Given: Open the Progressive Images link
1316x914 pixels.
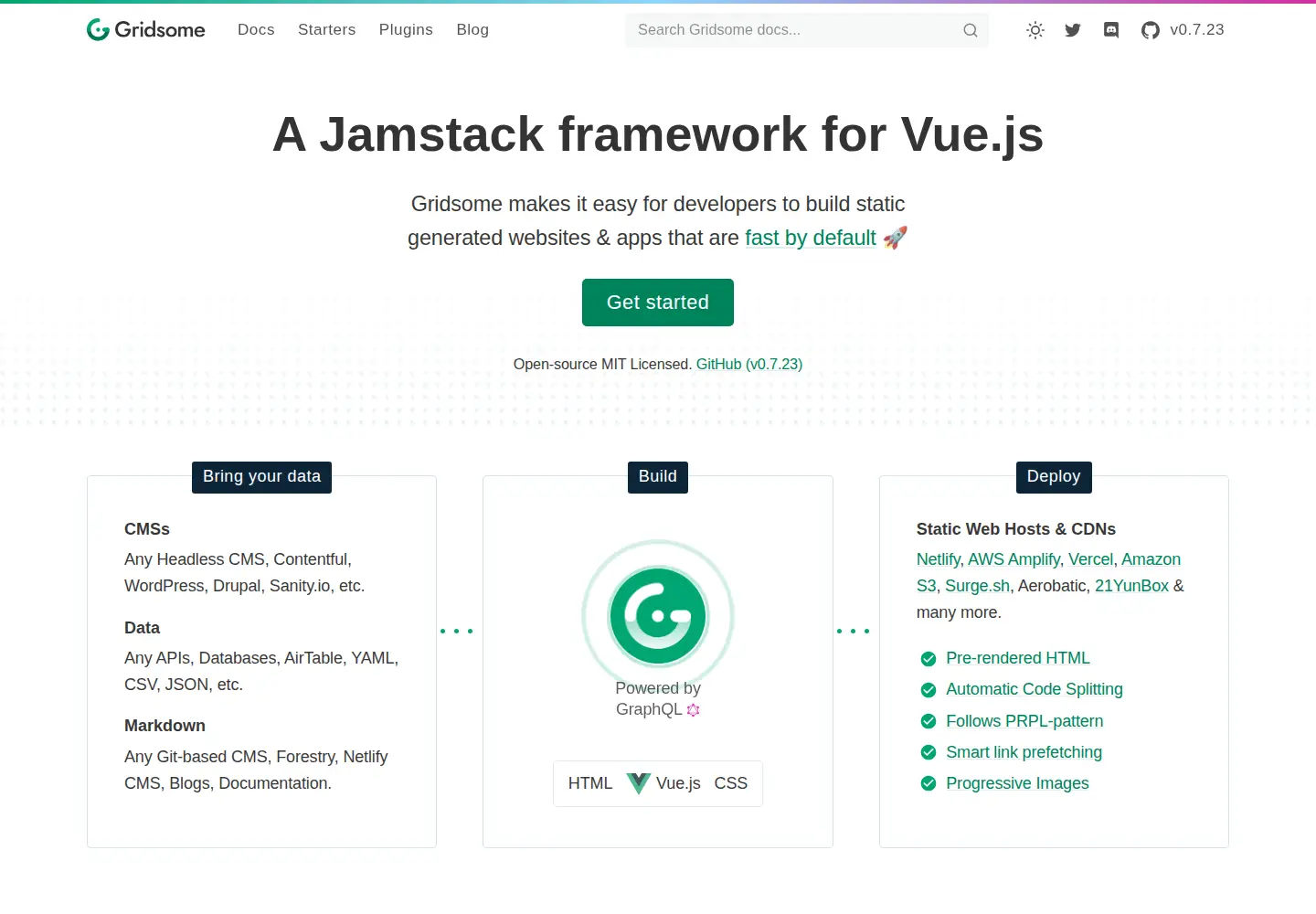Looking at the screenshot, I should (x=1018, y=783).
